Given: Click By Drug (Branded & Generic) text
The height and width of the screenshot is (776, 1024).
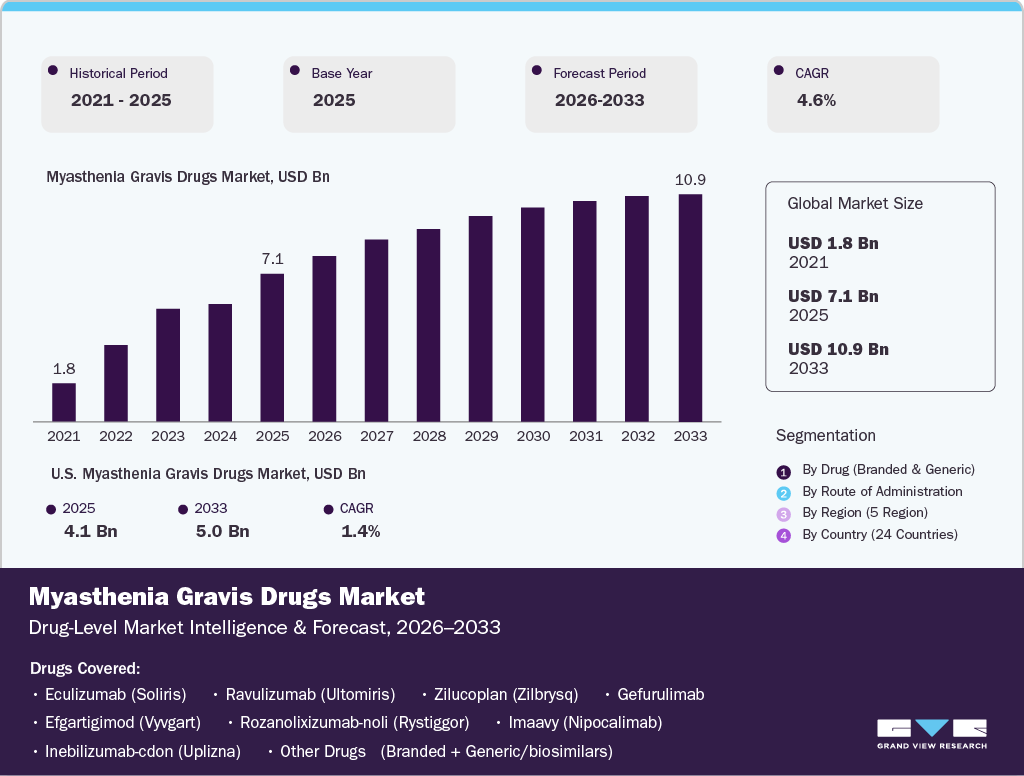Looking at the screenshot, I should [888, 470].
